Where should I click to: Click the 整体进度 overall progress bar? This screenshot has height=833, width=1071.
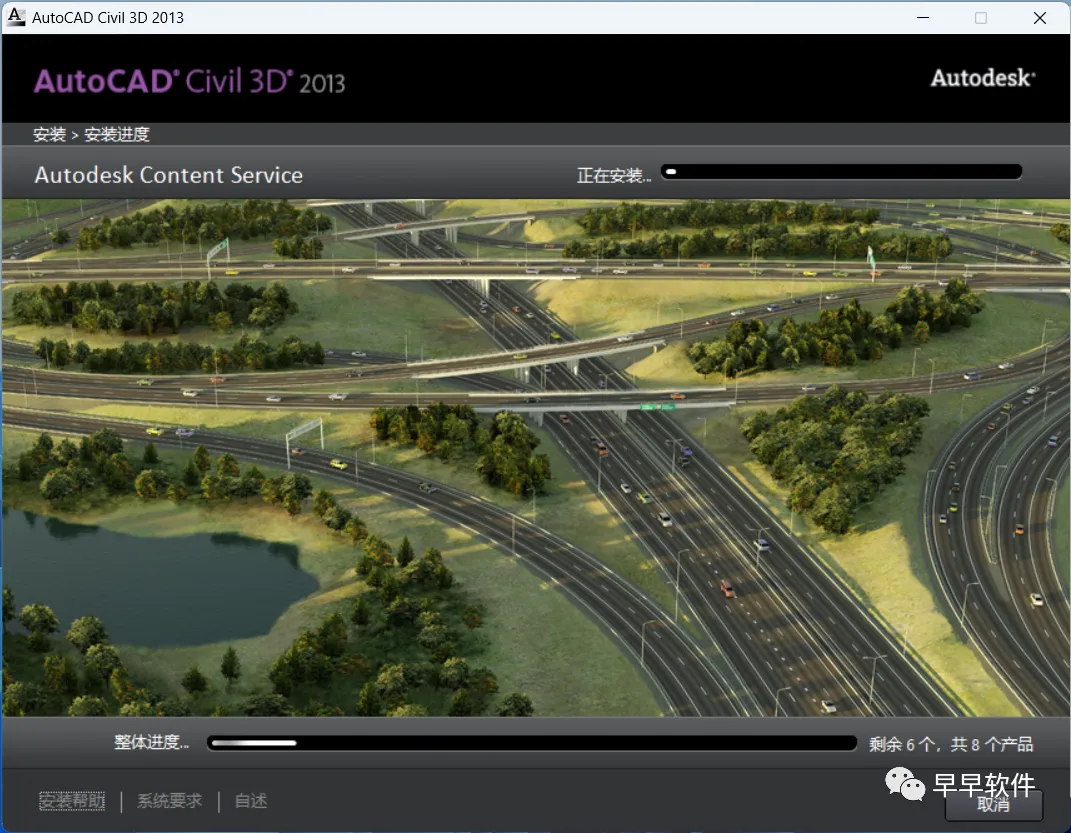click(532, 743)
